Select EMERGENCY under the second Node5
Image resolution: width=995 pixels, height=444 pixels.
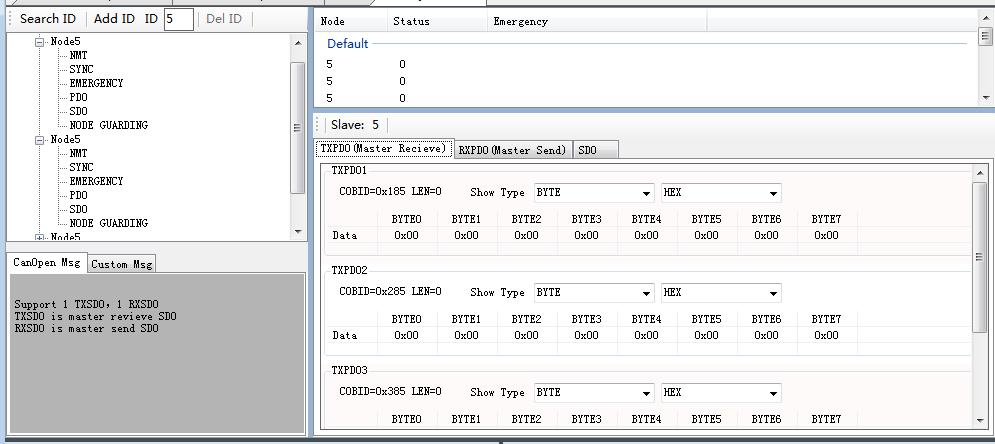coord(96,181)
